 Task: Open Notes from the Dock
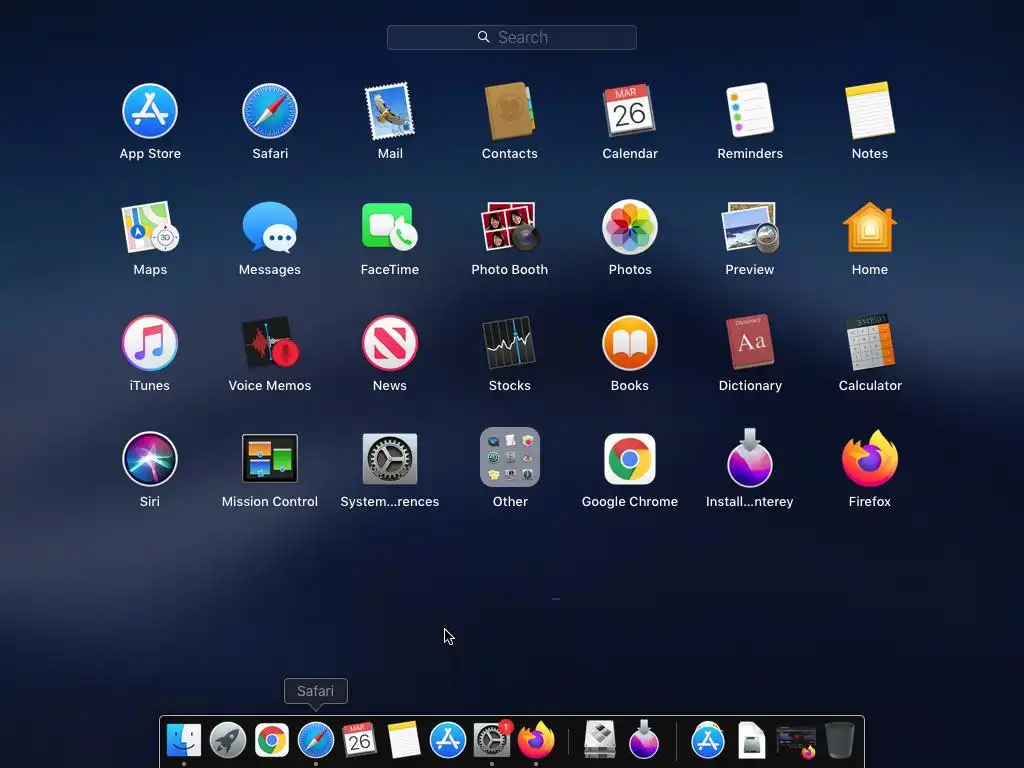(x=404, y=740)
